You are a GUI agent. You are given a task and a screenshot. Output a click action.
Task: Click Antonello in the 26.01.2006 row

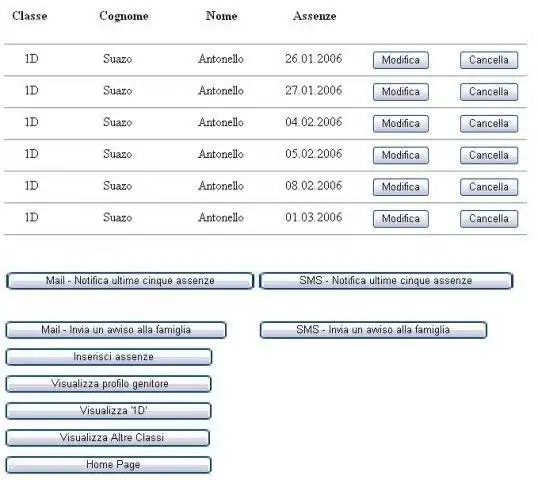pyautogui.click(x=221, y=59)
